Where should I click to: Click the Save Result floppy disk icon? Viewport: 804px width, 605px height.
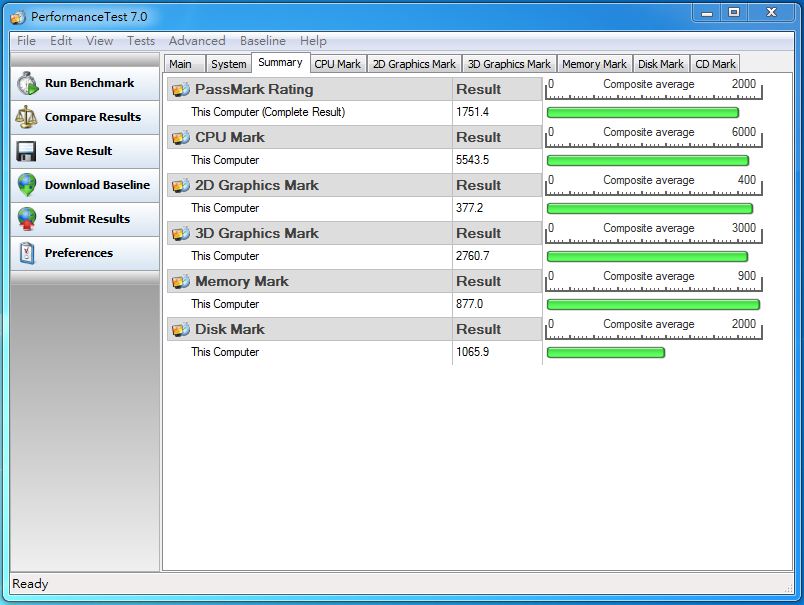[x=27, y=151]
